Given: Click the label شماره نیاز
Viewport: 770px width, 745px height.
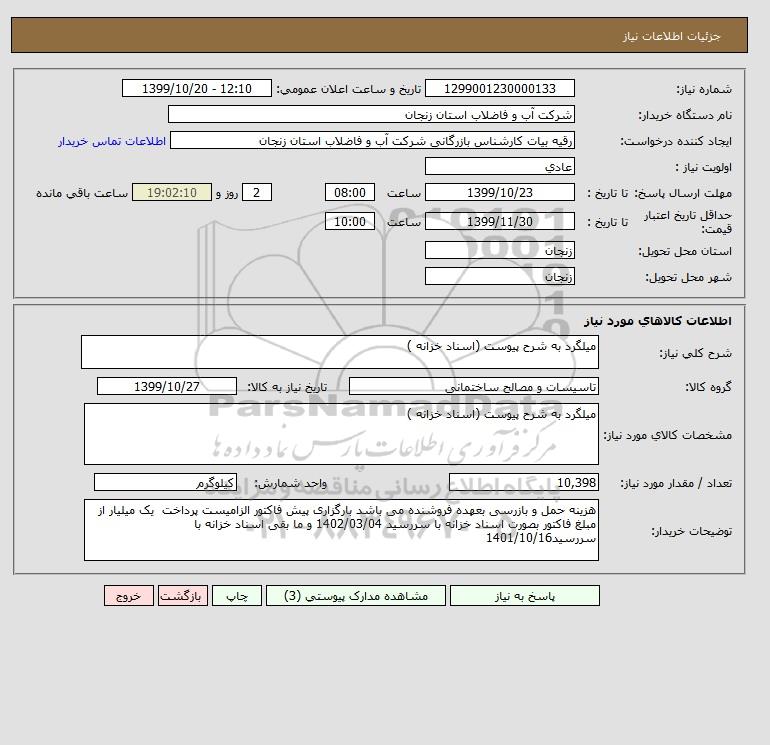Looking at the screenshot, I should pyautogui.click(x=704, y=89).
